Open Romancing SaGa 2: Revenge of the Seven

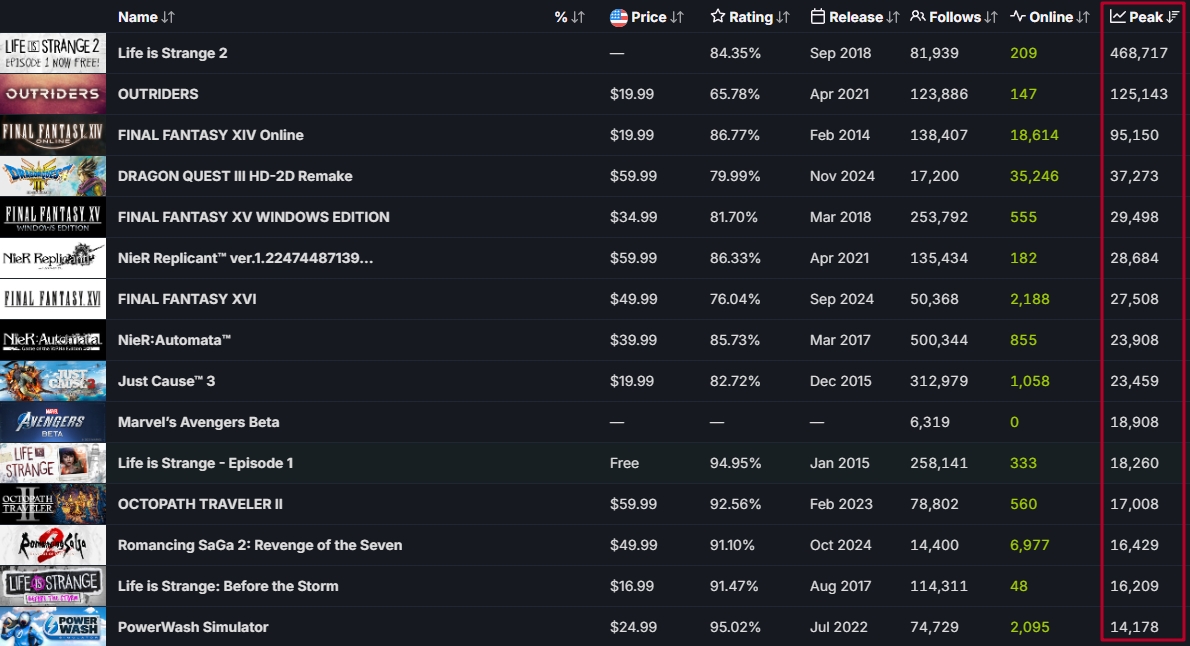(260, 545)
